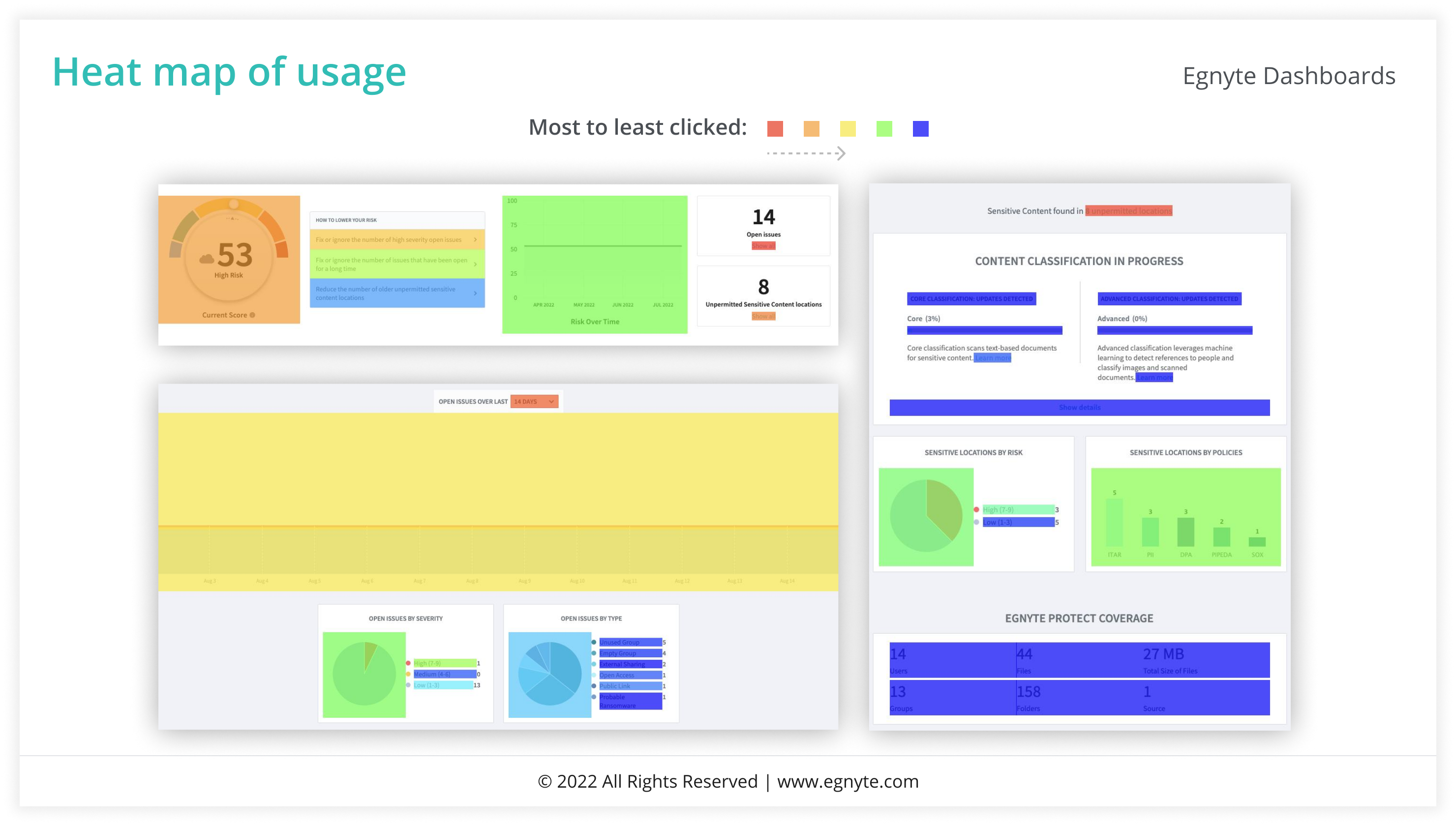Viewport: 1456px width, 826px height.
Task: Click the DPA bar in policies chart
Action: pos(1185,532)
